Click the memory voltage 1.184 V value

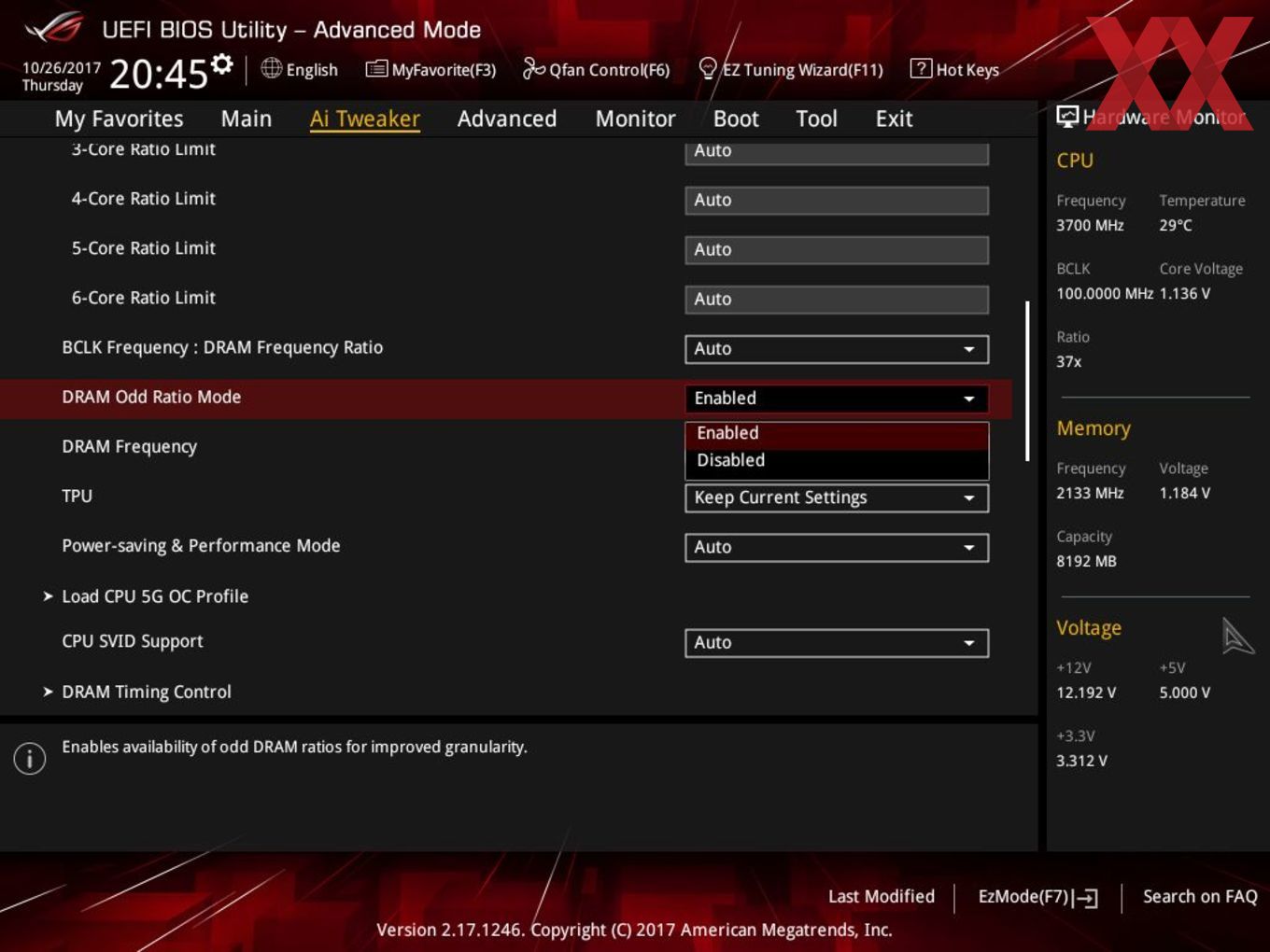coord(1185,493)
